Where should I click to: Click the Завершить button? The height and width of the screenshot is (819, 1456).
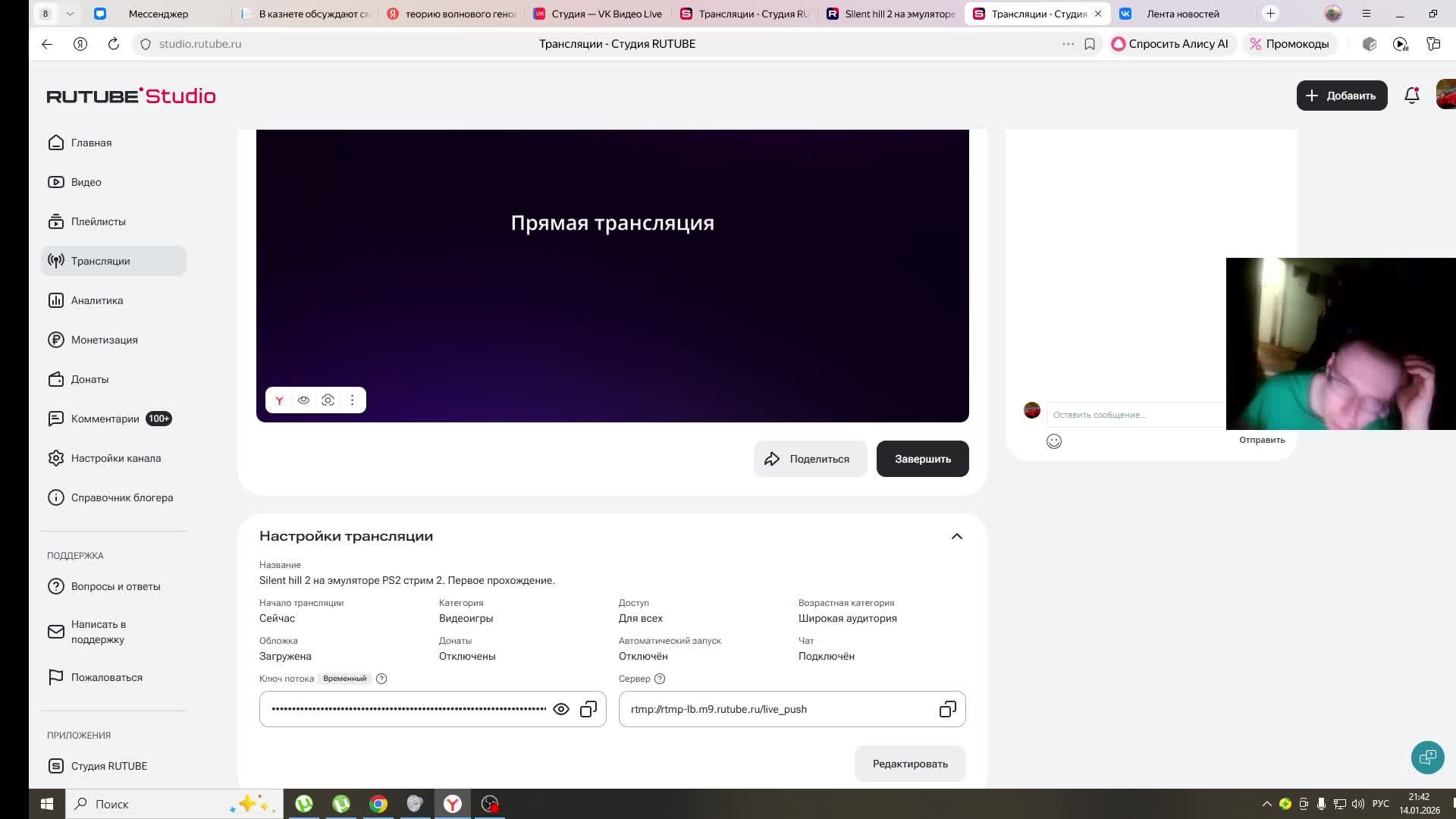(922, 459)
